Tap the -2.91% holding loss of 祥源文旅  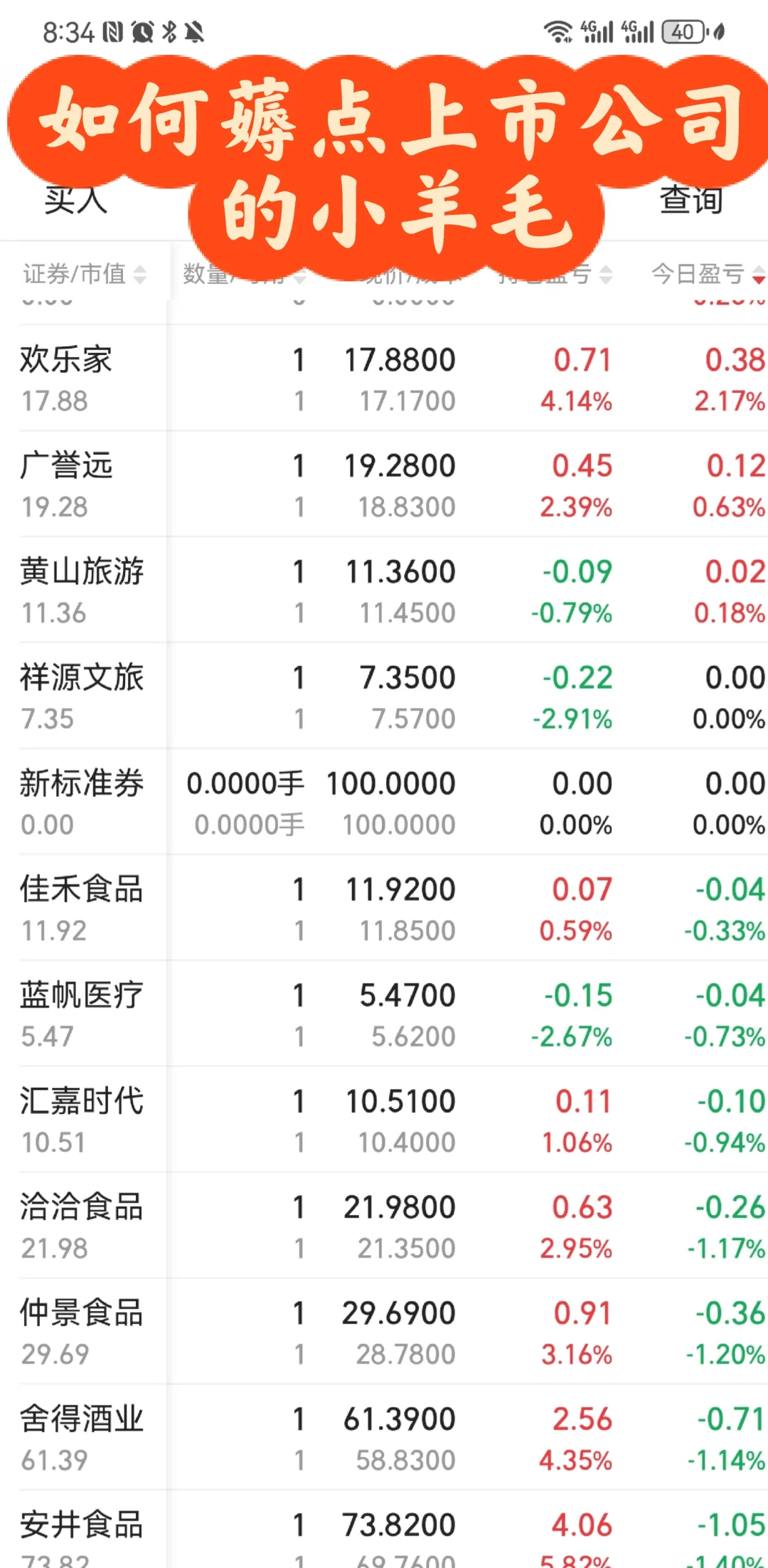(572, 719)
